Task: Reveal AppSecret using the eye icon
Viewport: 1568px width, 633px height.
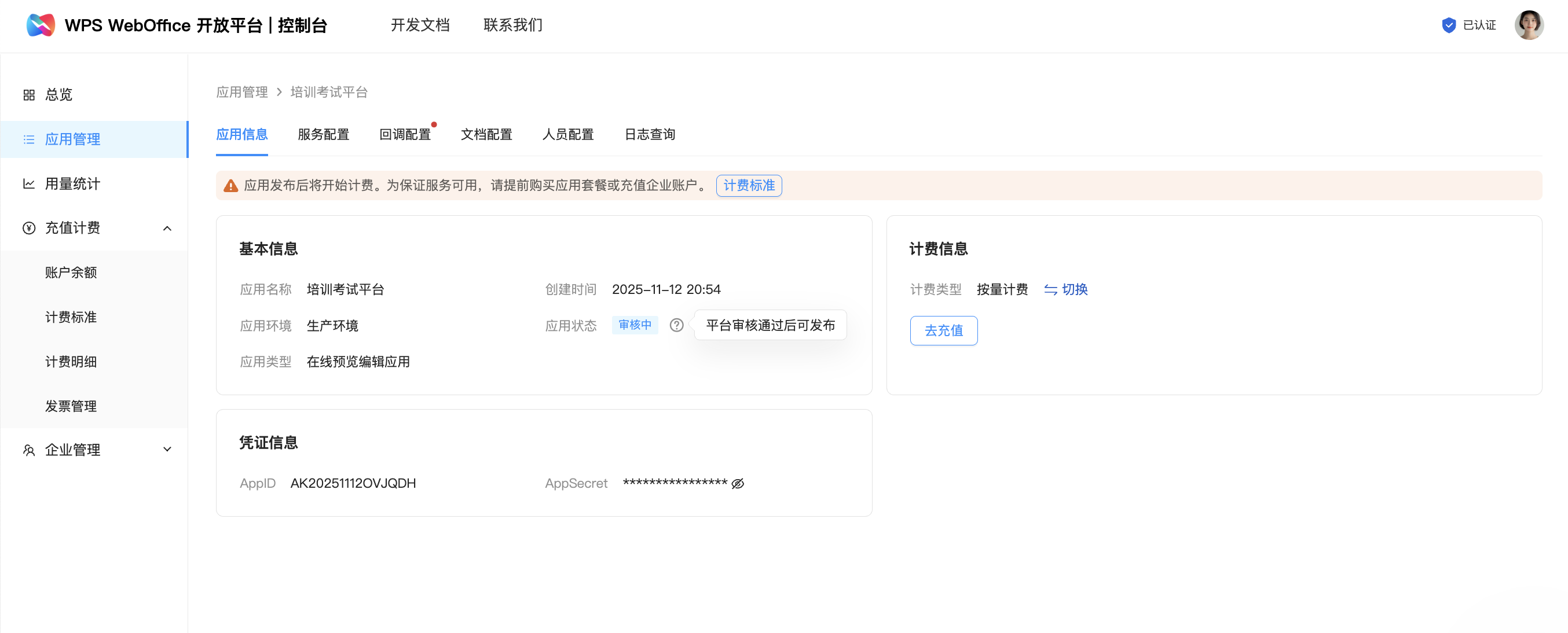Action: tap(738, 483)
